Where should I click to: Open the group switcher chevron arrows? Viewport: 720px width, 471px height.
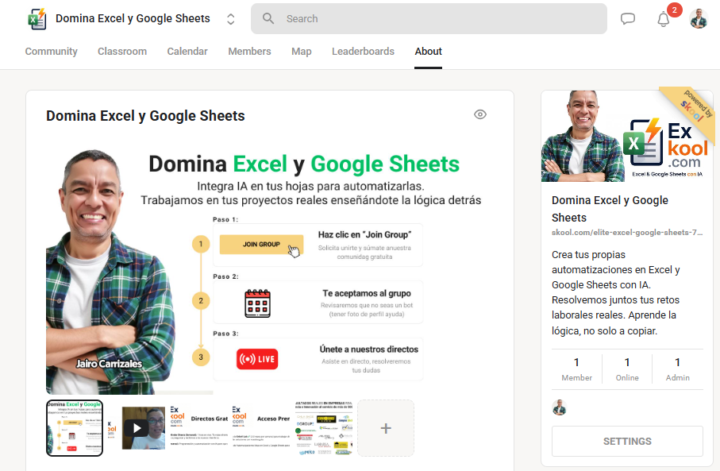(x=231, y=19)
